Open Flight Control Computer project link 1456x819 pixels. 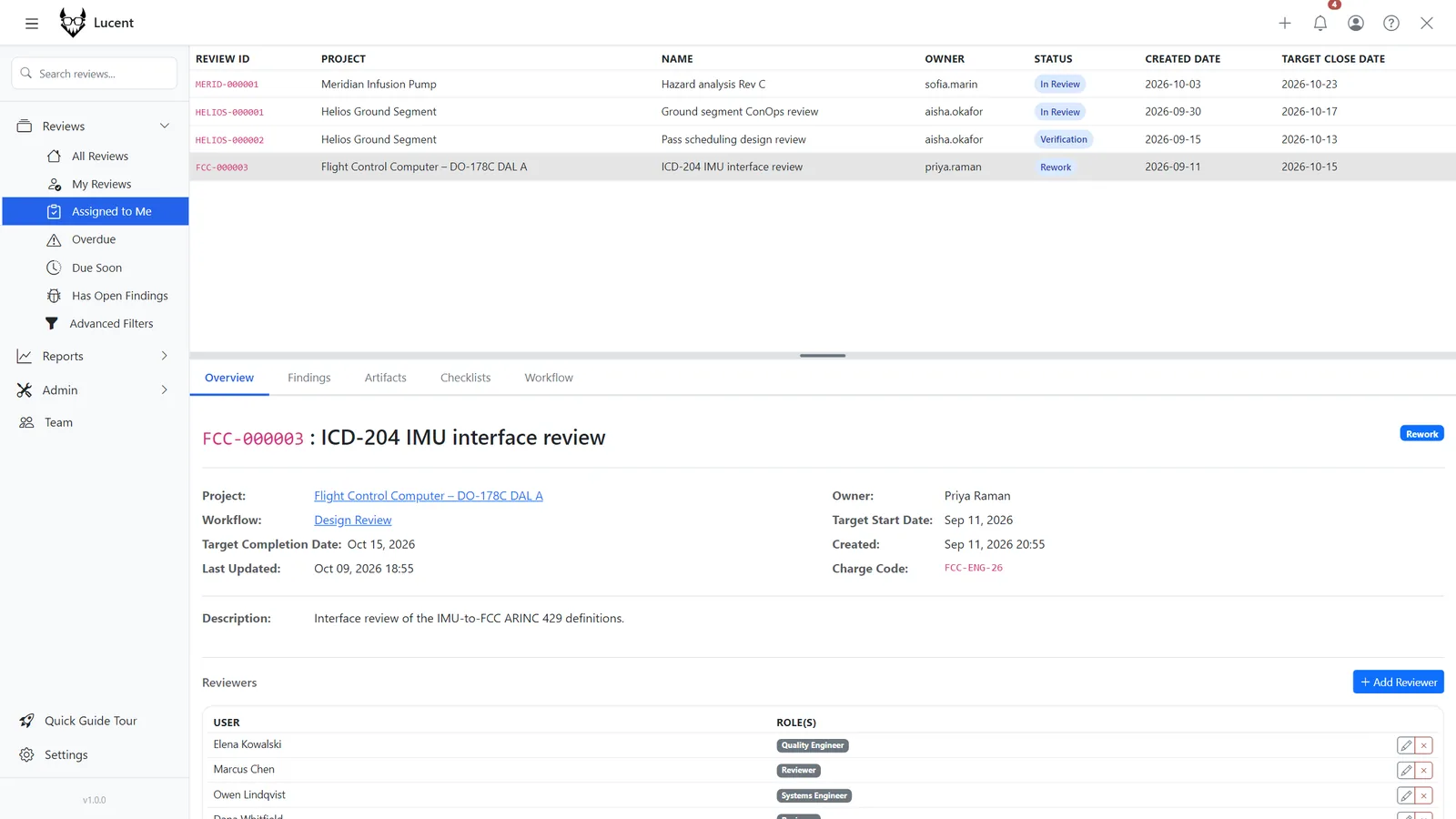coord(429,497)
